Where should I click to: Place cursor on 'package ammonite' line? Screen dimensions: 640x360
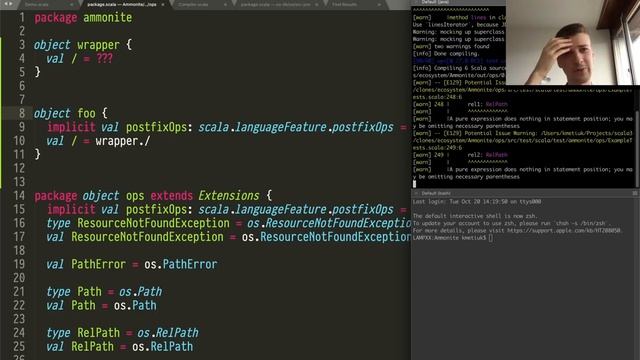click(x=83, y=18)
